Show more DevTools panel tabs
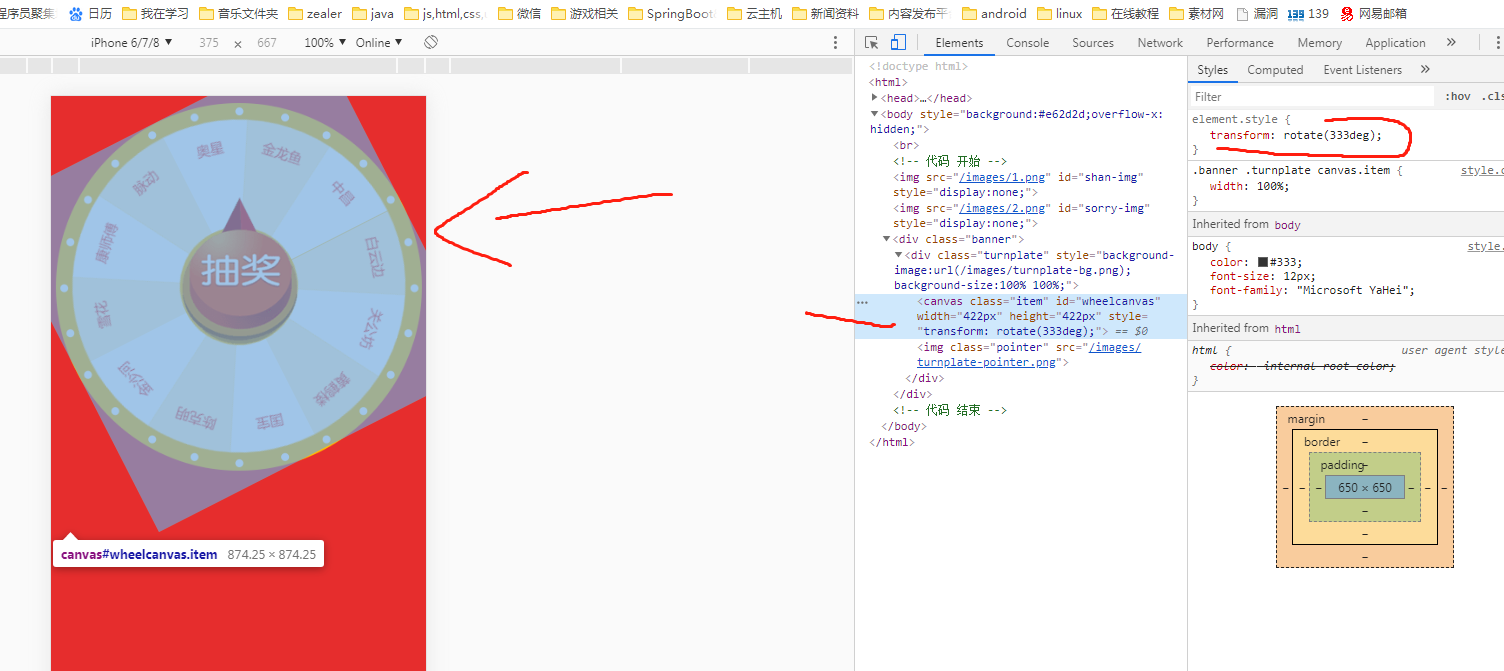1504x671 pixels. point(1451,43)
